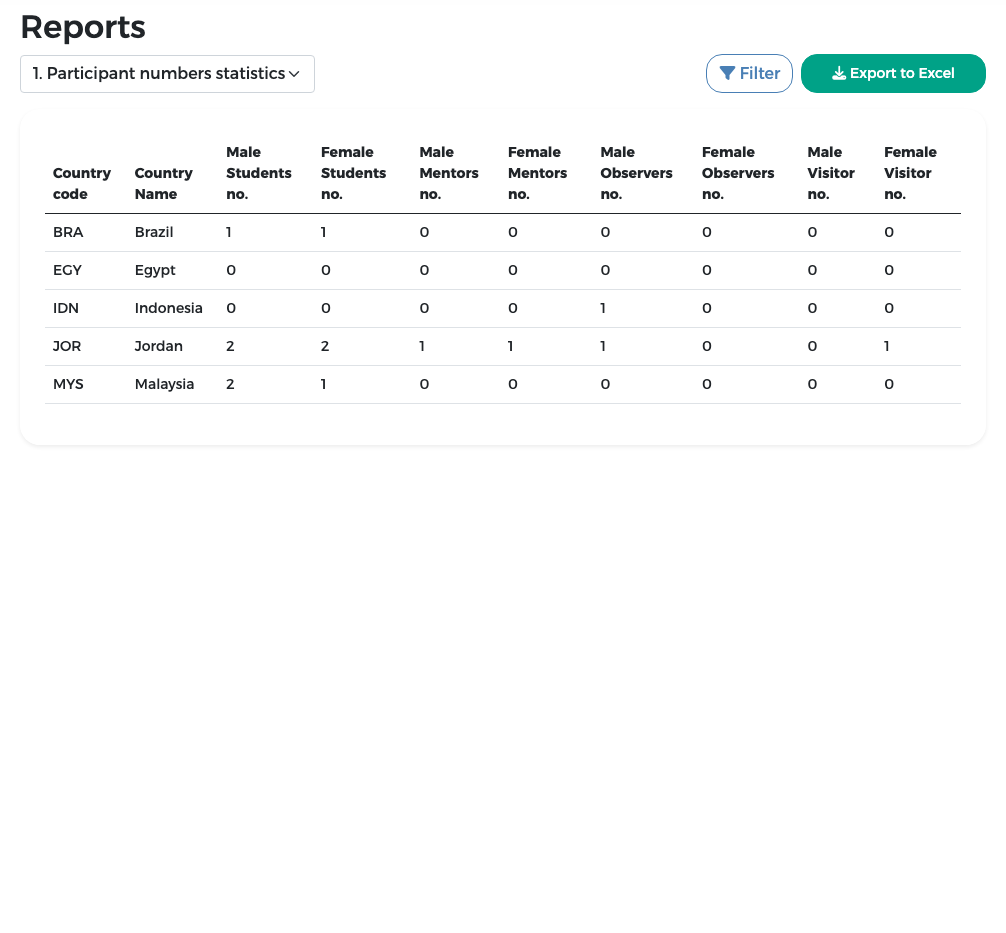Screen dimensions: 1006x933
Task: Click Egypt's Male Students value
Action: (231, 270)
